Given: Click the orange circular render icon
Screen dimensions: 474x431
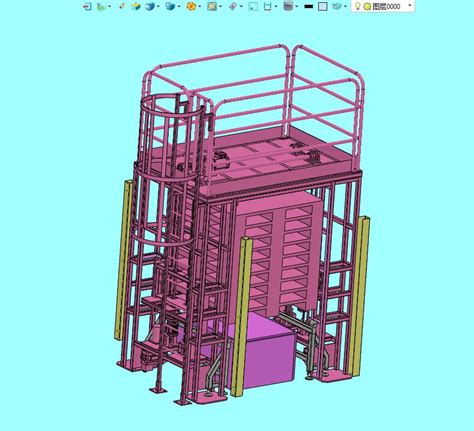Looking at the screenshot, I should click(x=191, y=6).
